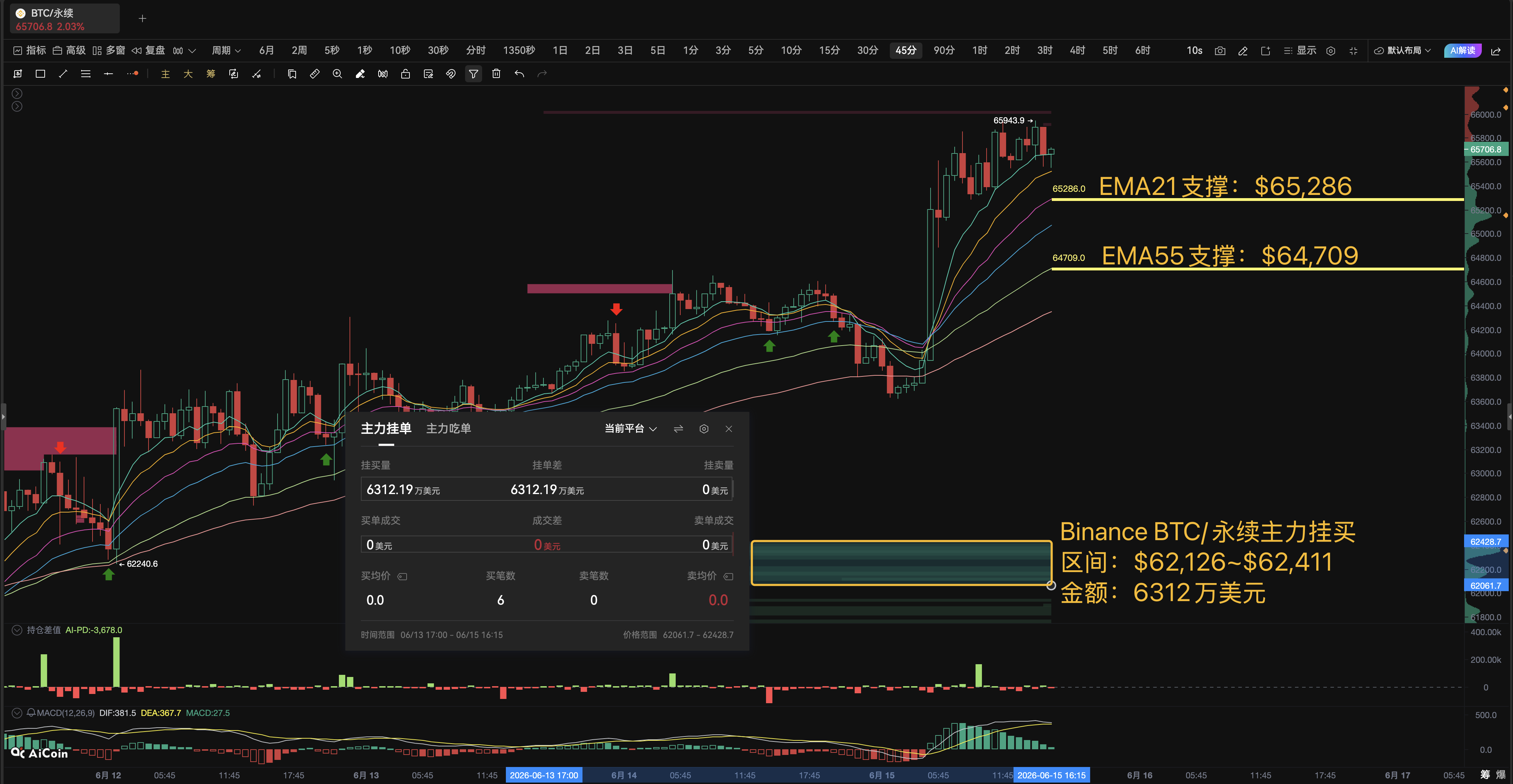Click the upper circle chevron at chart top-left
1513x784 pixels.
(17, 94)
